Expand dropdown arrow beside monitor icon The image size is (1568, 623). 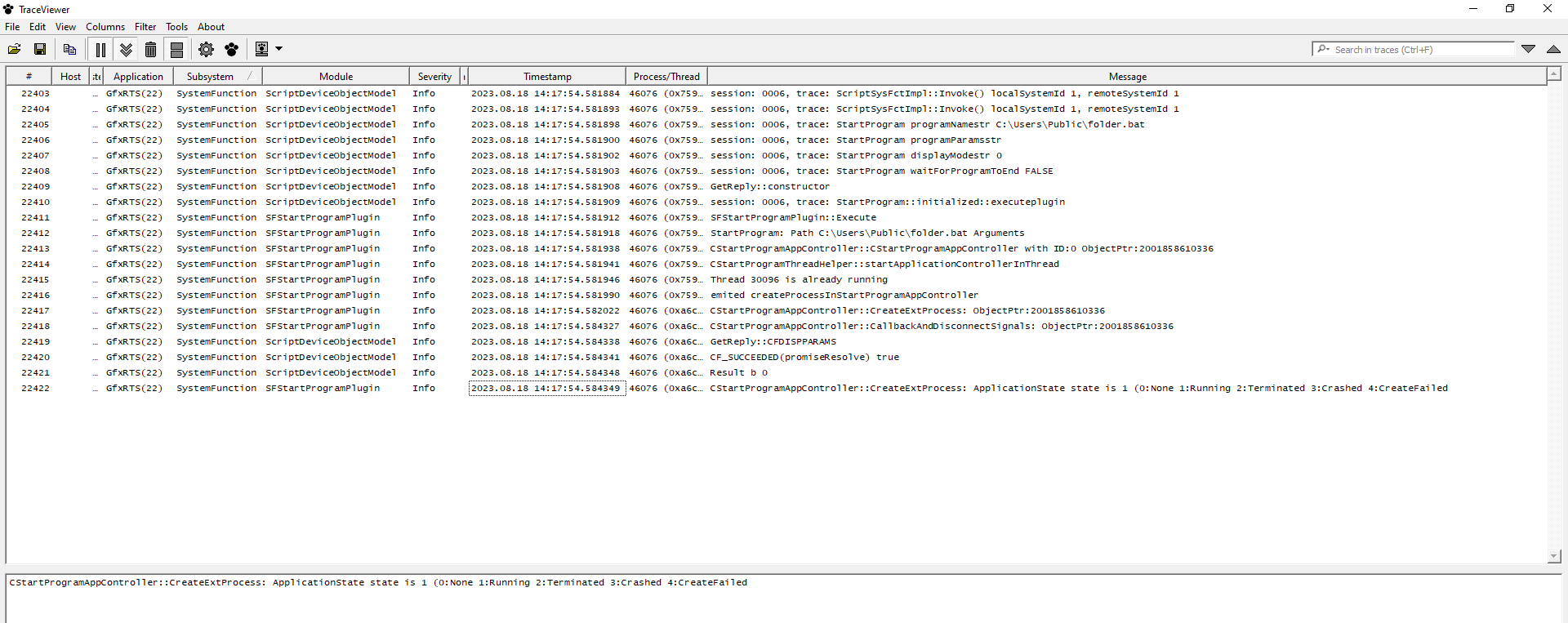pyautogui.click(x=279, y=50)
